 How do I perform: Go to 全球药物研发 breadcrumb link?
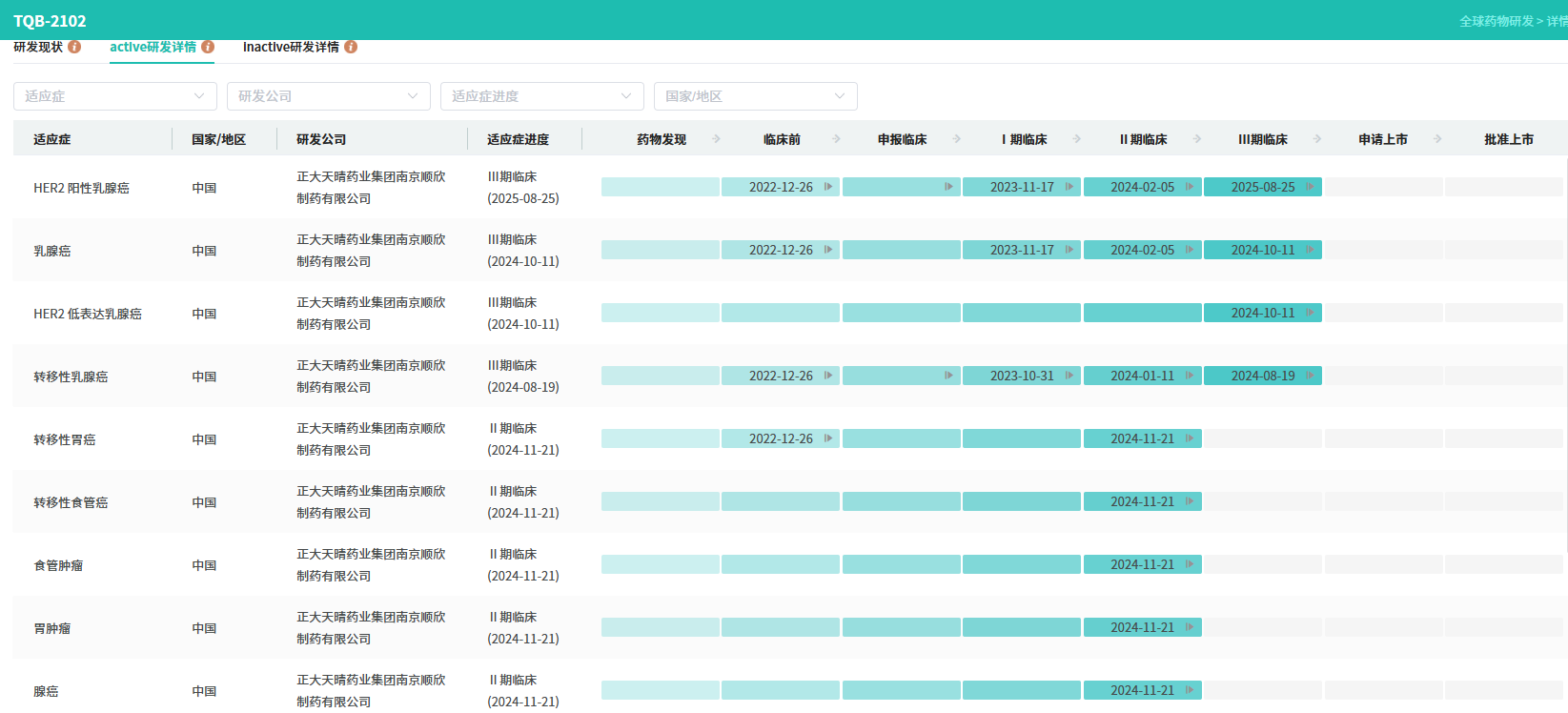coord(1496,21)
